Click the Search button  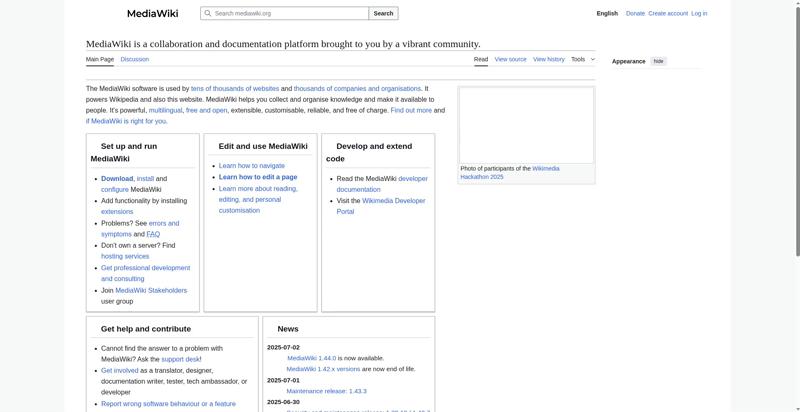point(383,13)
